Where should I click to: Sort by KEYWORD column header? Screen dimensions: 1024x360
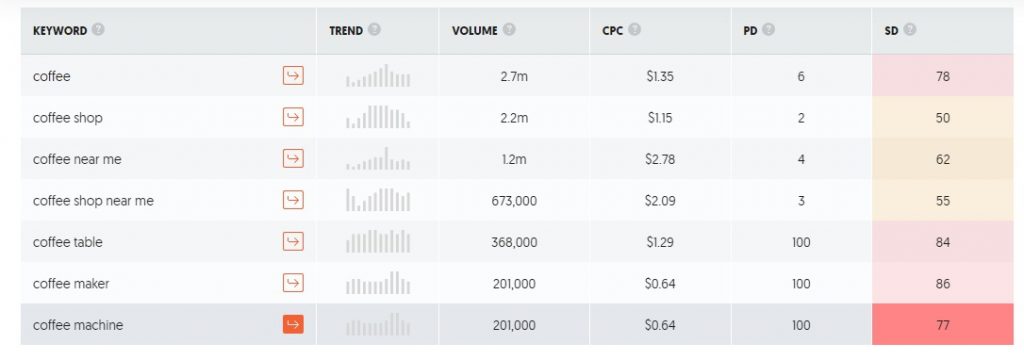pos(60,31)
